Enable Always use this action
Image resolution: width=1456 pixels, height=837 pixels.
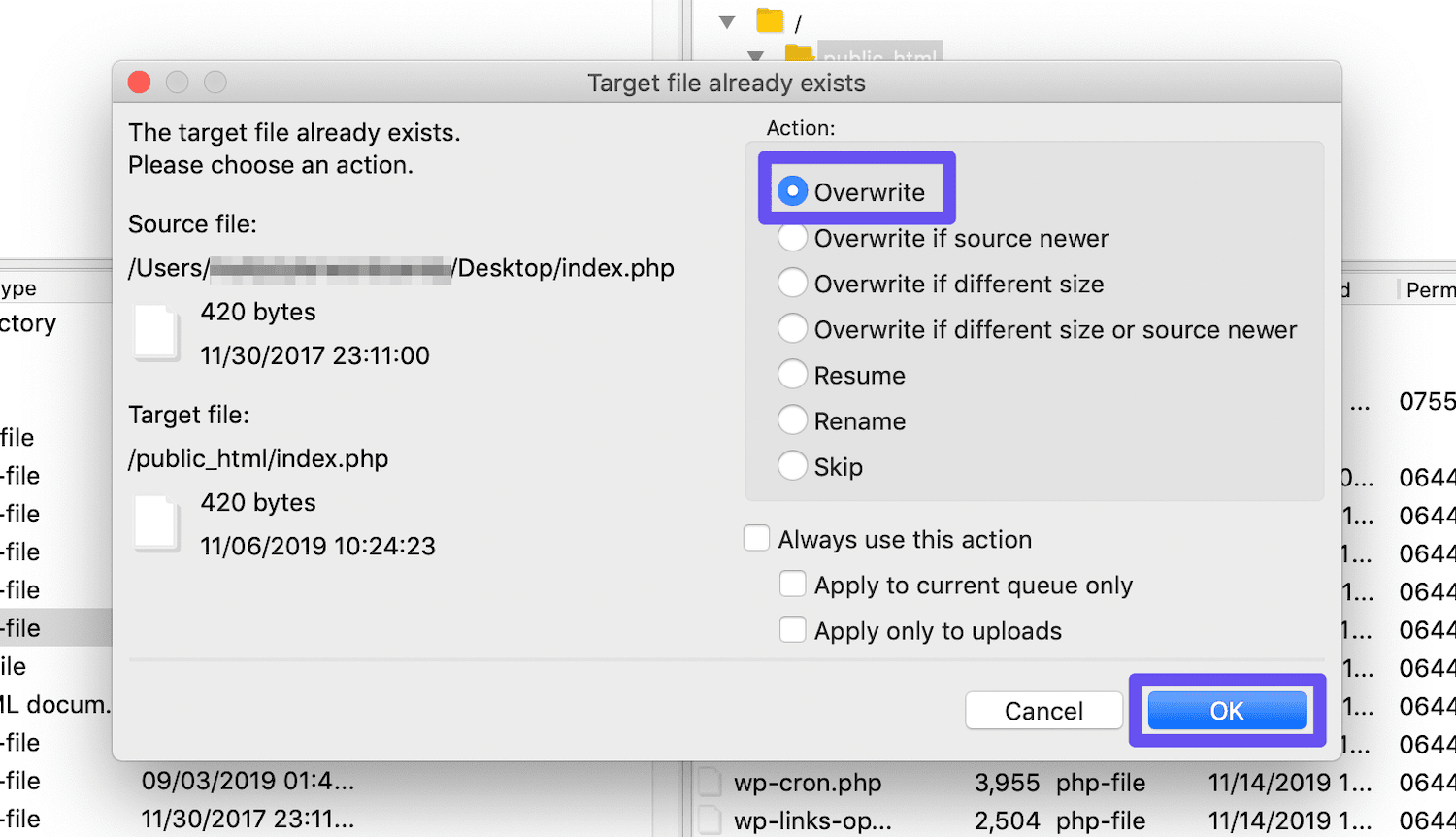point(756,538)
